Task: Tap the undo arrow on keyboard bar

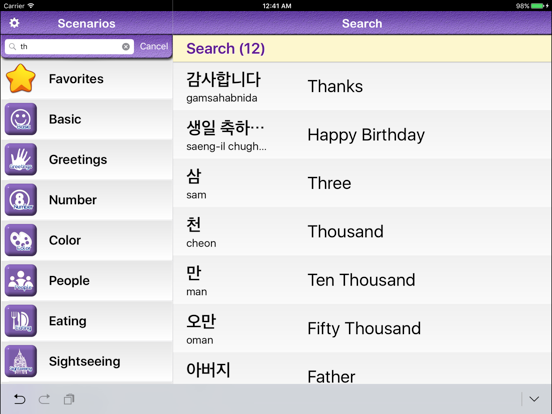Action: 19,399
